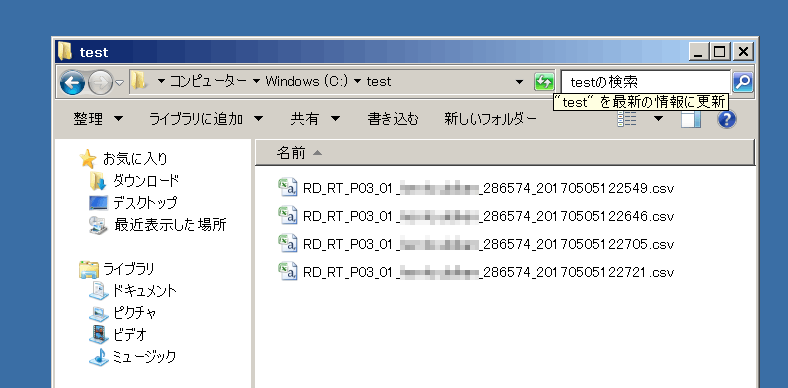The width and height of the screenshot is (788, 388).
Task: Click the ピクチャ library icon
Action: [98, 313]
